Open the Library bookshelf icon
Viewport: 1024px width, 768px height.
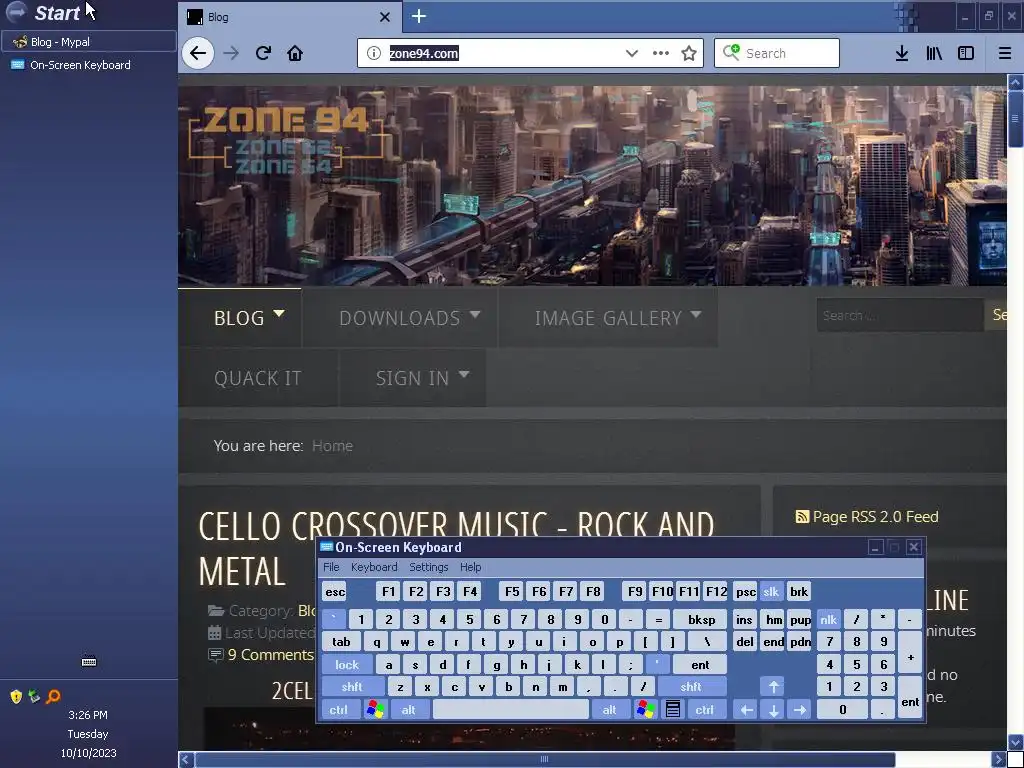pyautogui.click(x=934, y=54)
